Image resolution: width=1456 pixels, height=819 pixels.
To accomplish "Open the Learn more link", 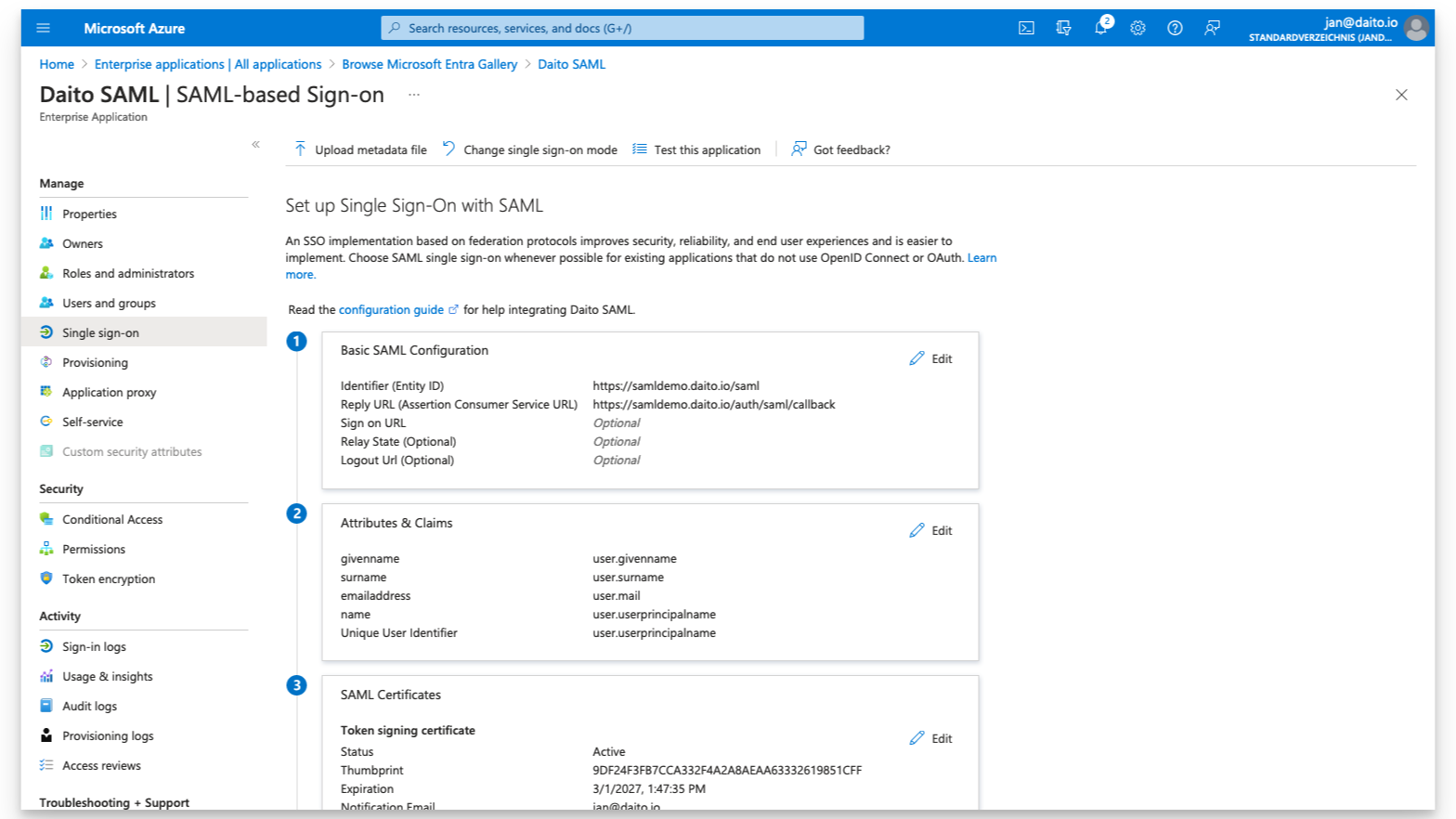I will [981, 258].
